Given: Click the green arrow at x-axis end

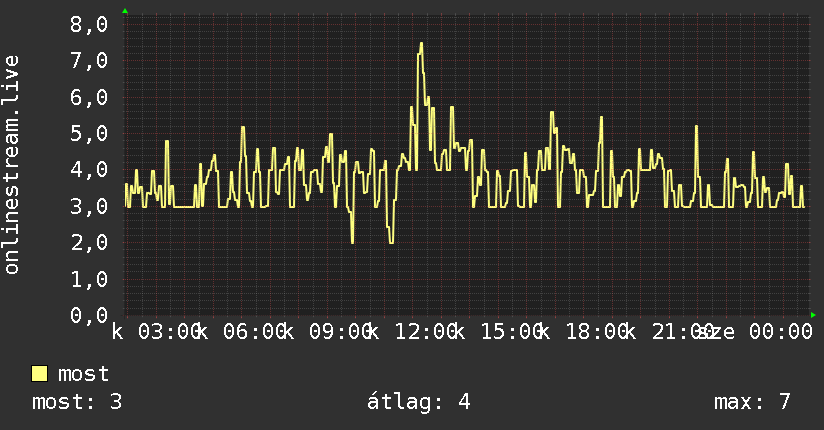Looking at the screenshot, I should 813,315.
